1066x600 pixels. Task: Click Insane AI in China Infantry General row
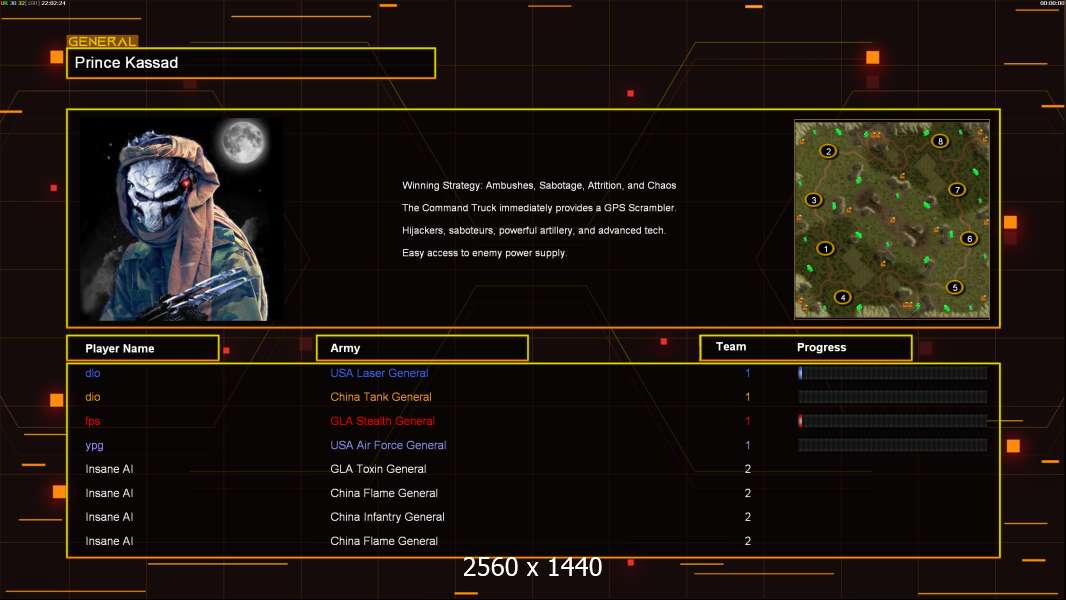109,517
